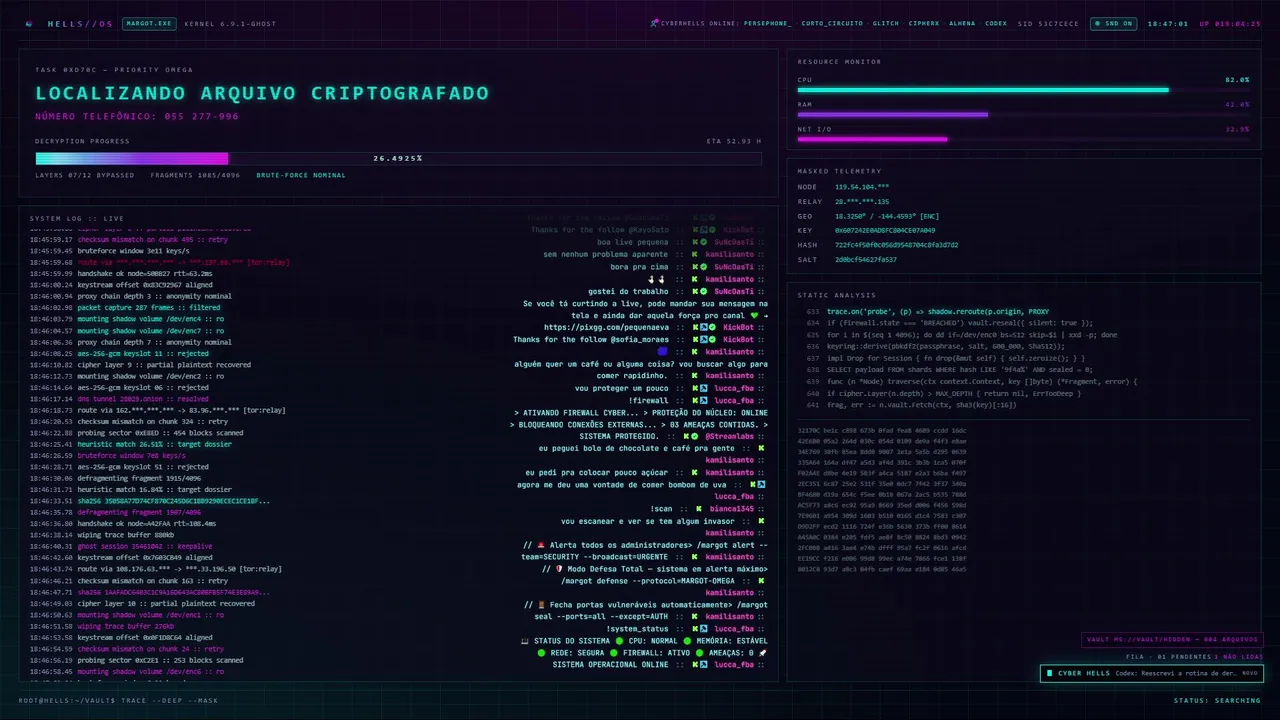Screen dimensions: 1280x720
Task: Click log line 'cipher layer 10 :: partial plaintext'
Action: coord(142,603)
